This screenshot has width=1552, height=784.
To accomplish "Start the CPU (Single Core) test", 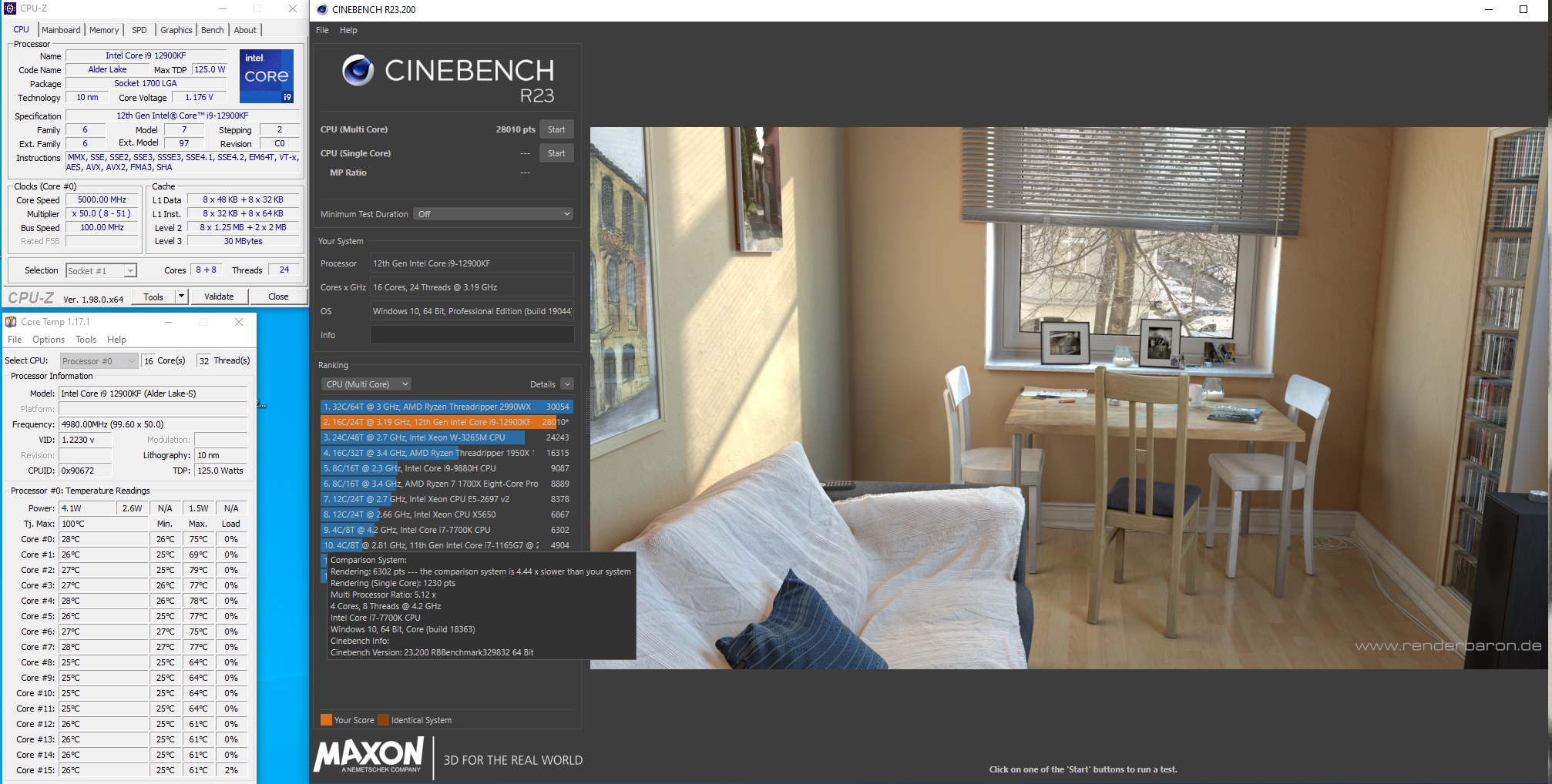I will click(x=556, y=153).
